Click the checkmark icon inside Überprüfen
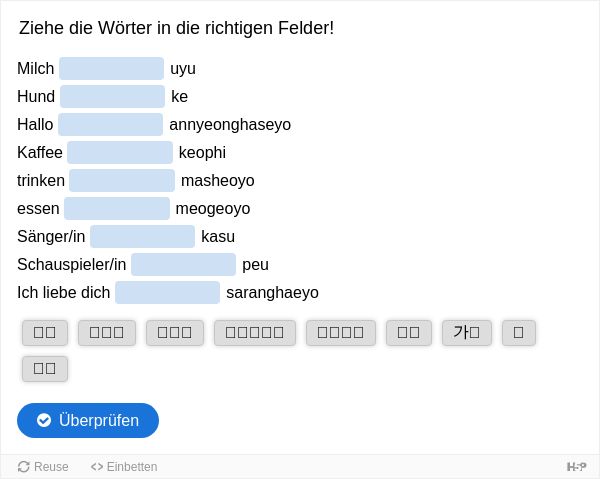 coord(44,420)
